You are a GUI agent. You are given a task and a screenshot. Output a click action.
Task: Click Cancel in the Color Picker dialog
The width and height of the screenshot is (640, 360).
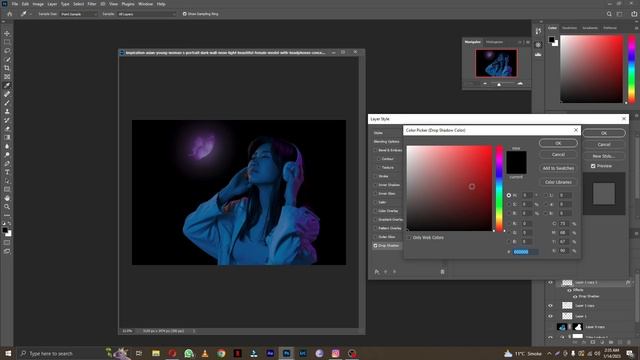(x=558, y=155)
